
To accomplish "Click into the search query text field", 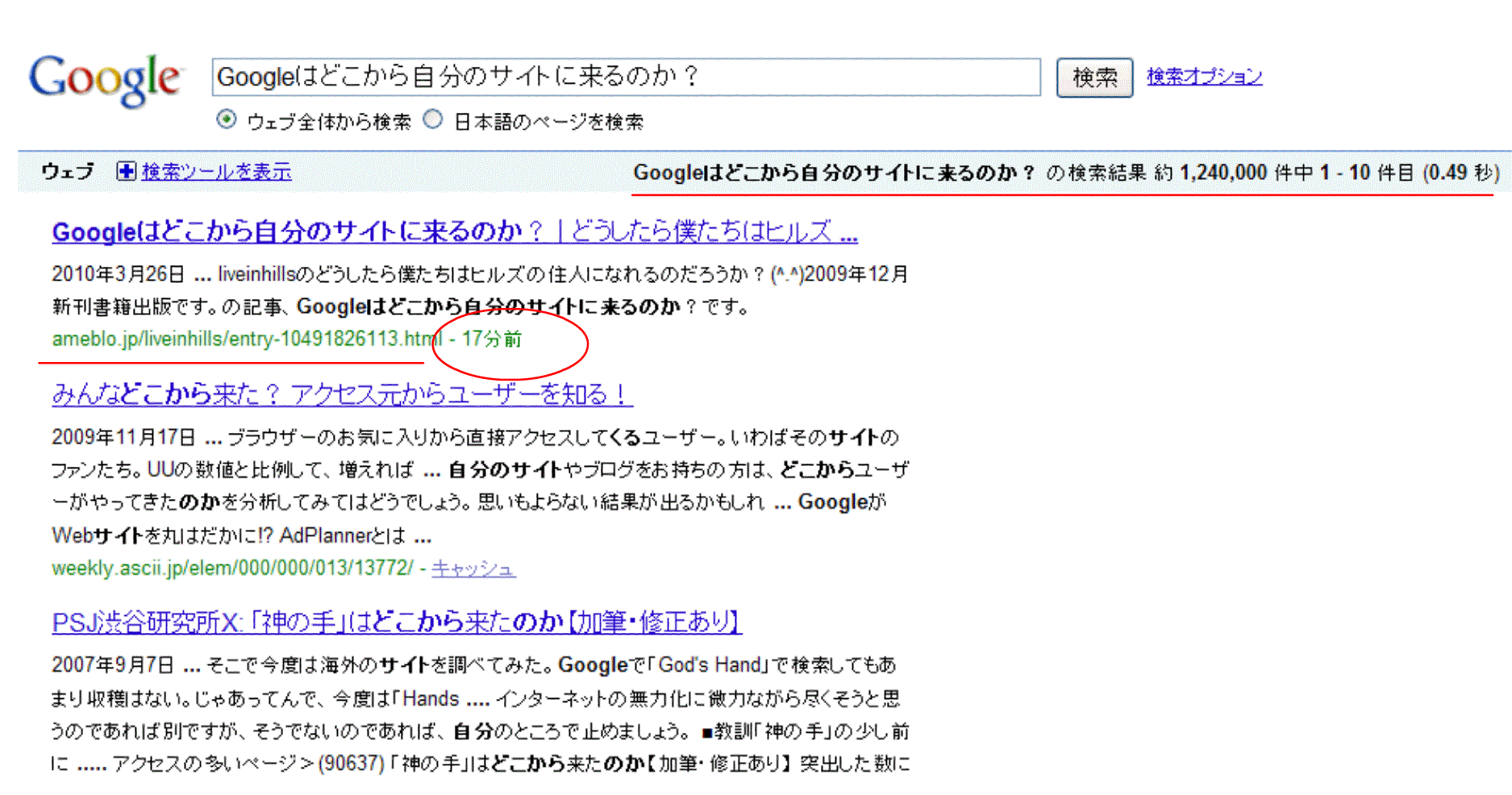I will [625, 77].
